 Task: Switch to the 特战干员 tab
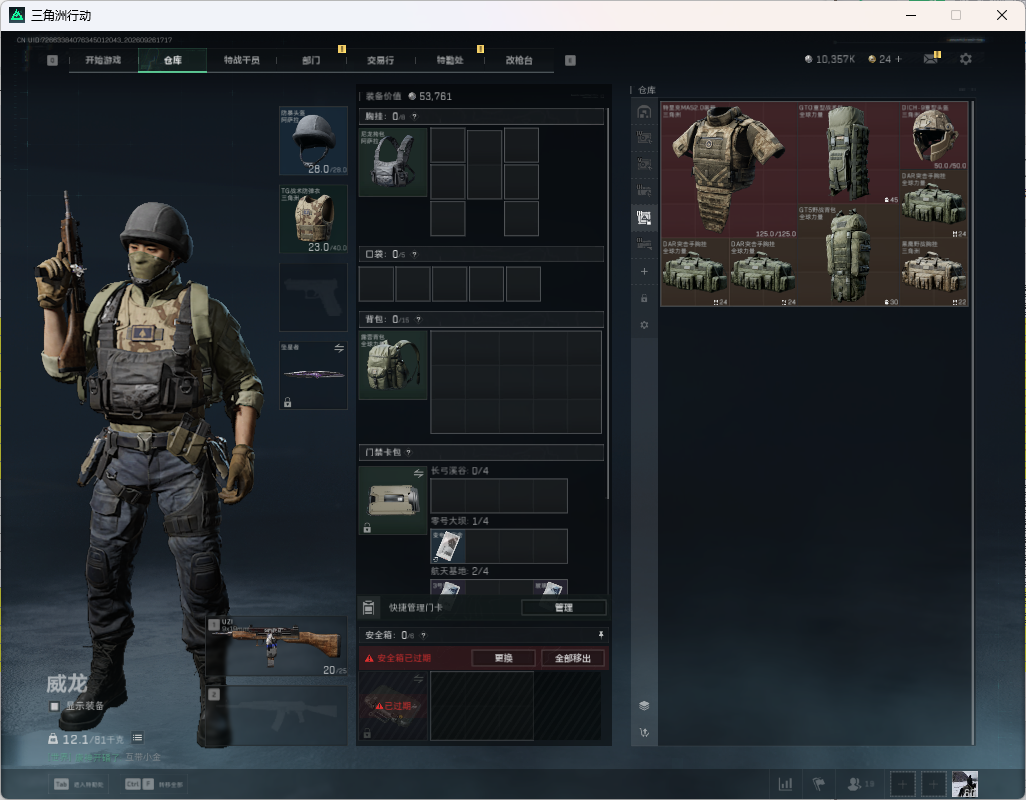pyautogui.click(x=241, y=60)
